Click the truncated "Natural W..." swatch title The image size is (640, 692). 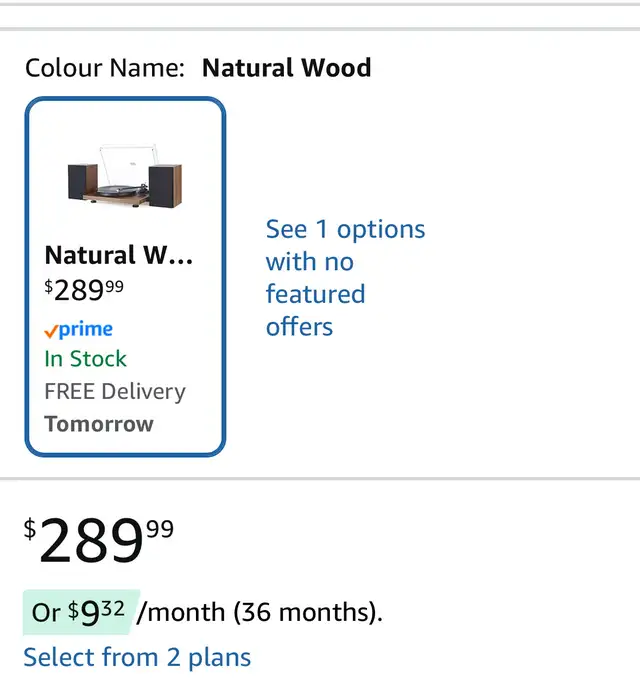pos(118,255)
